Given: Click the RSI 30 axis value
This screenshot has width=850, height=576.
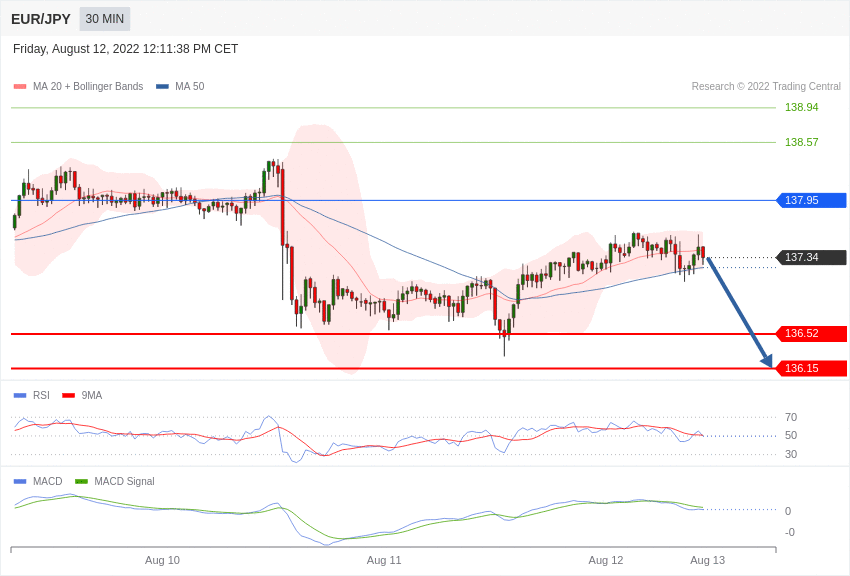Looking at the screenshot, I should click(791, 454).
